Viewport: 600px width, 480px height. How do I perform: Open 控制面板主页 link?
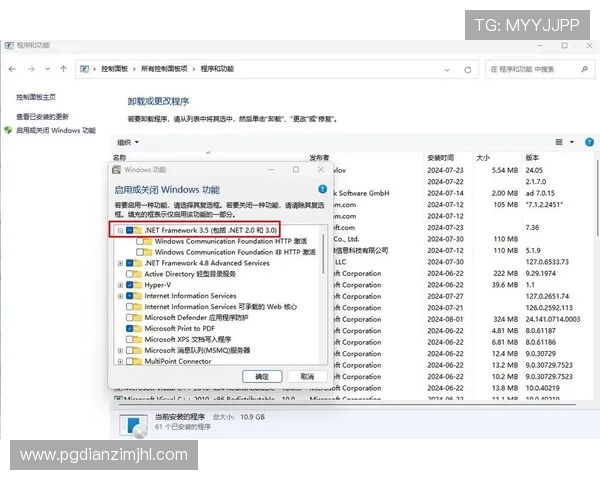coord(36,97)
